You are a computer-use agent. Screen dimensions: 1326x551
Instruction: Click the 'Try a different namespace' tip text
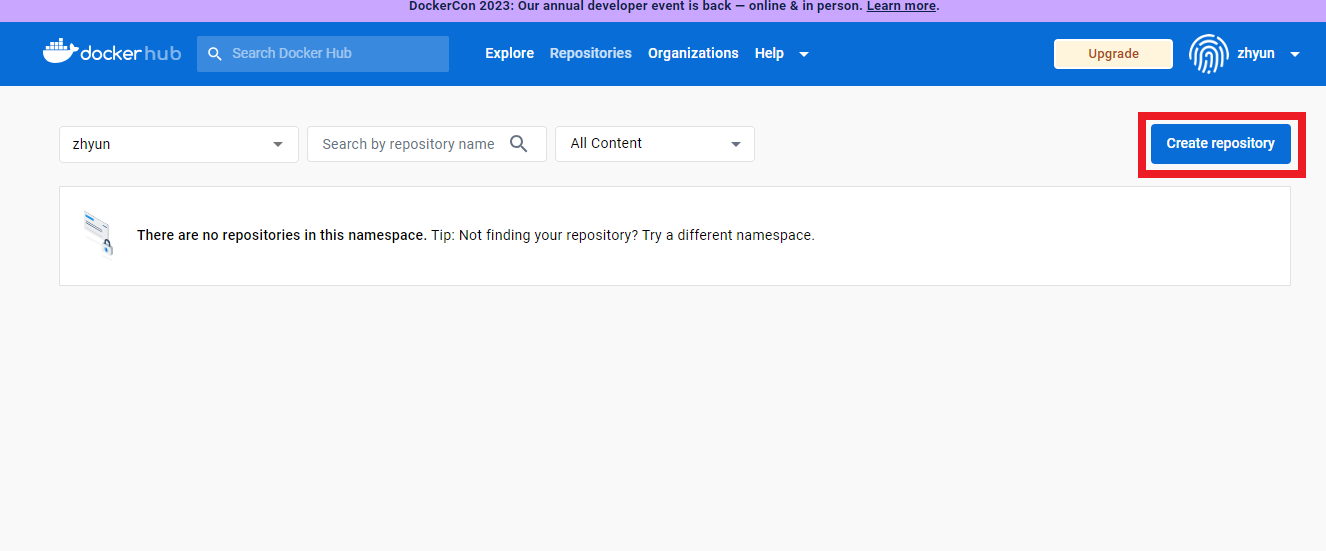(x=729, y=236)
